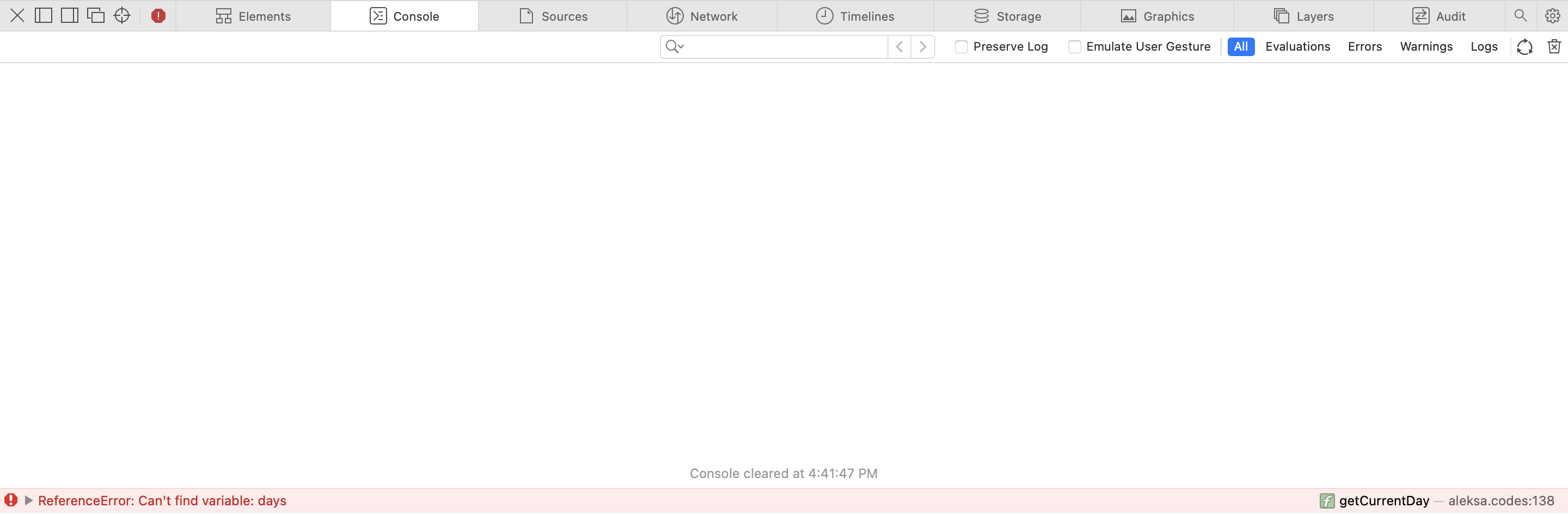Close the Web Inspector with the X icon

16,16
